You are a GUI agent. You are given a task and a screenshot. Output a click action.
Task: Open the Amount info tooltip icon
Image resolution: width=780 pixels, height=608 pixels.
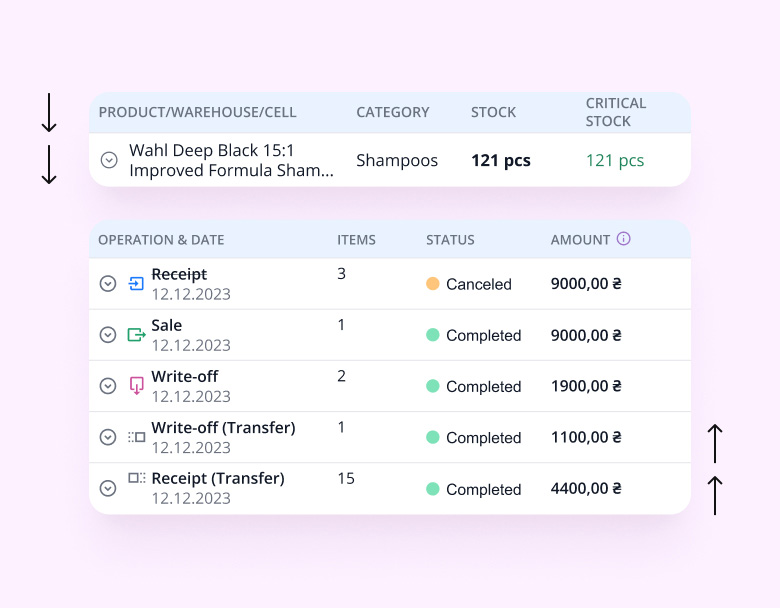(x=624, y=239)
